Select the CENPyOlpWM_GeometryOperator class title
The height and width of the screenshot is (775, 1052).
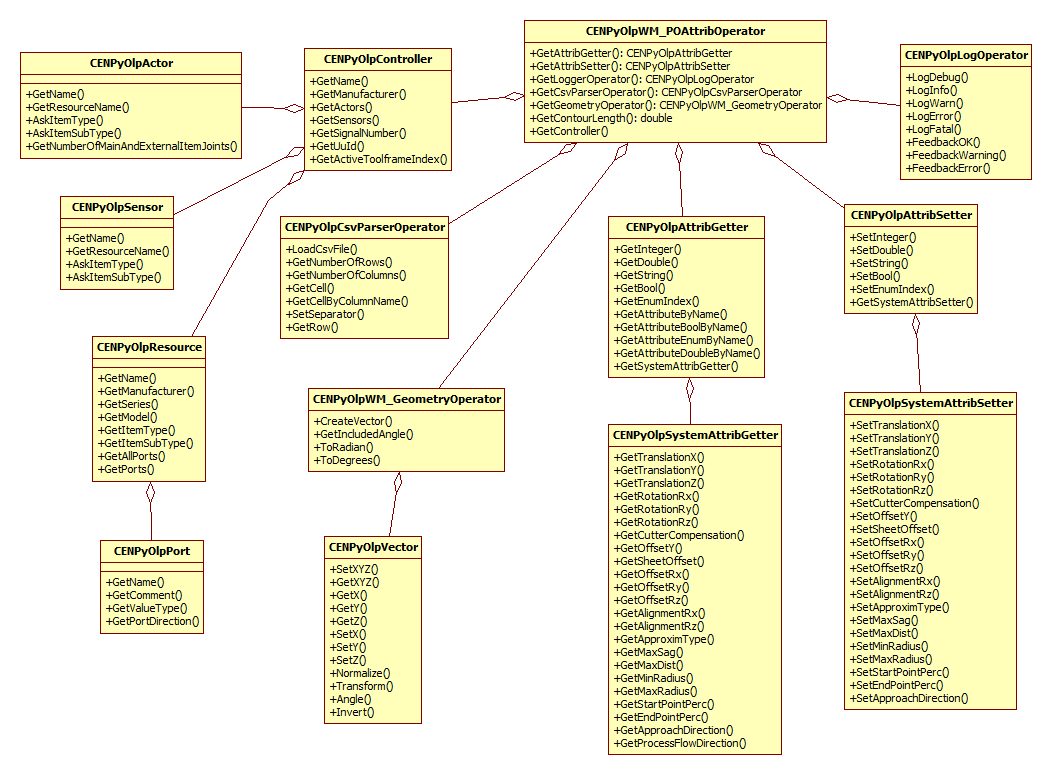point(406,399)
